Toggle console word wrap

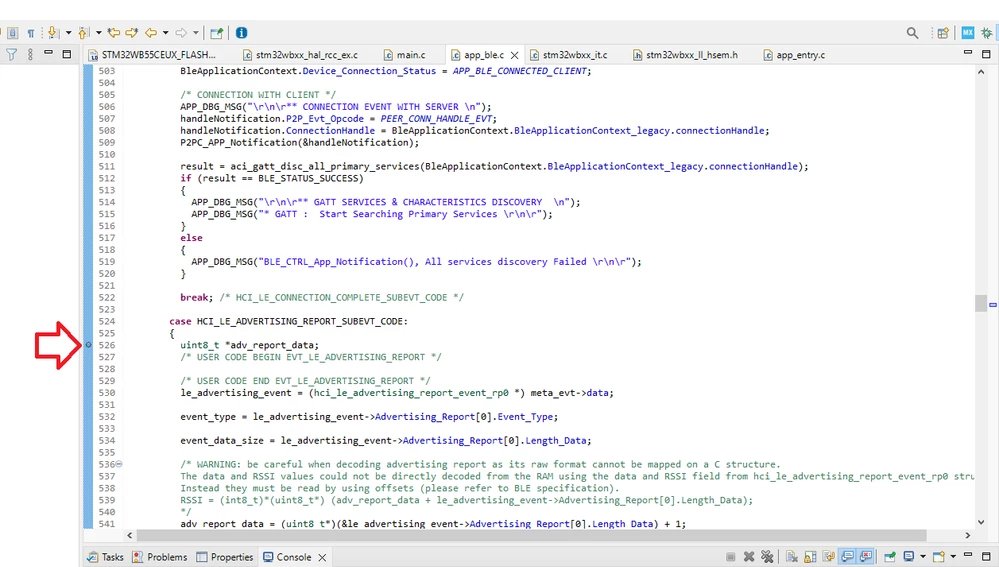(829, 557)
